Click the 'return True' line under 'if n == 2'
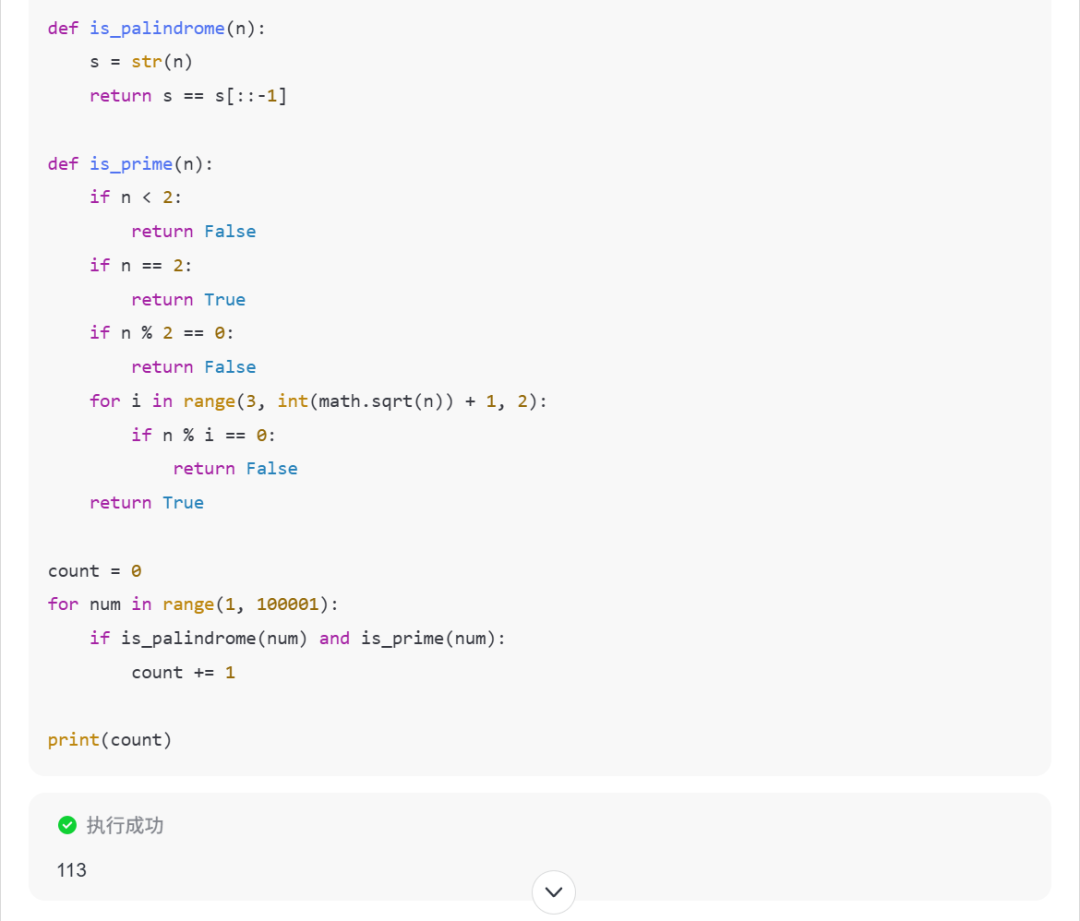The width and height of the screenshot is (1080, 921). (188, 300)
